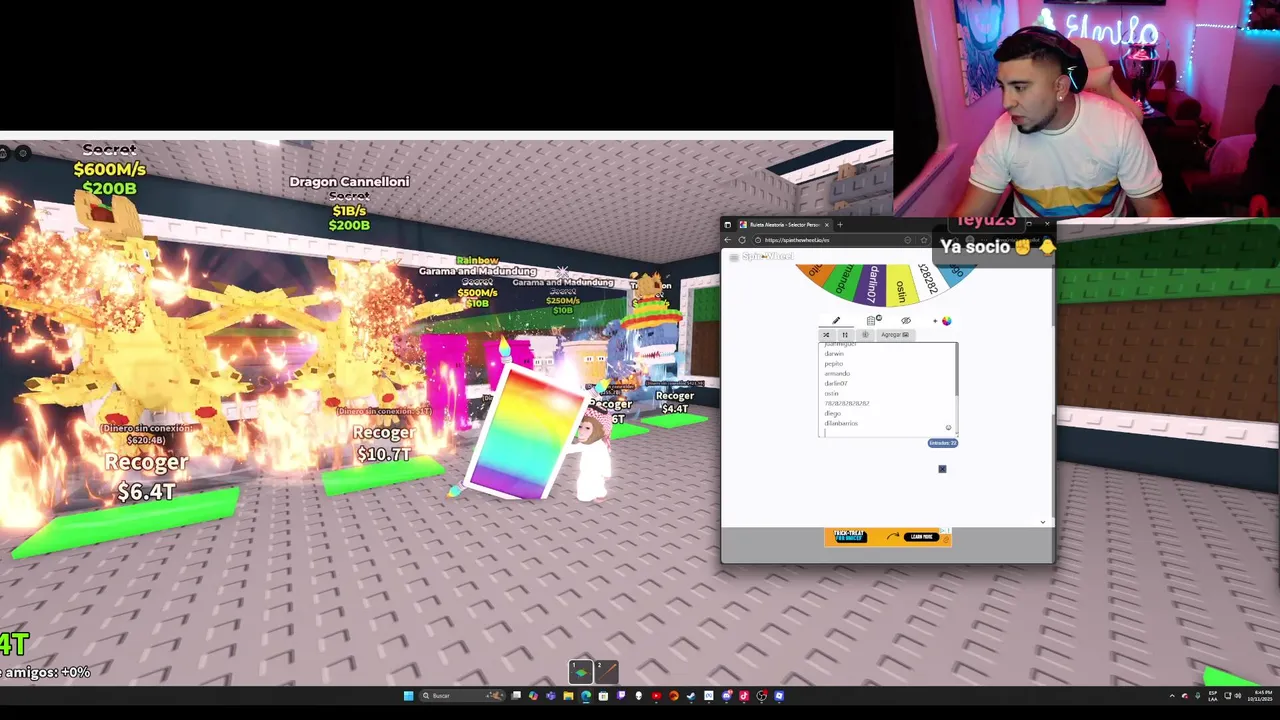
Task: Open OBS Studio from the taskbar
Action: tap(761, 696)
